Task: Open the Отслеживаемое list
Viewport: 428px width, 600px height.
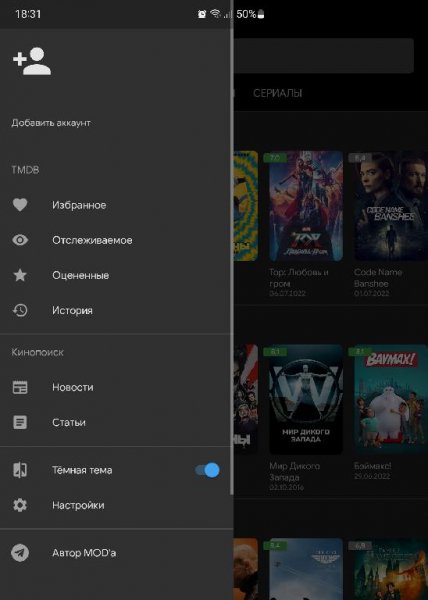Action: pos(115,240)
